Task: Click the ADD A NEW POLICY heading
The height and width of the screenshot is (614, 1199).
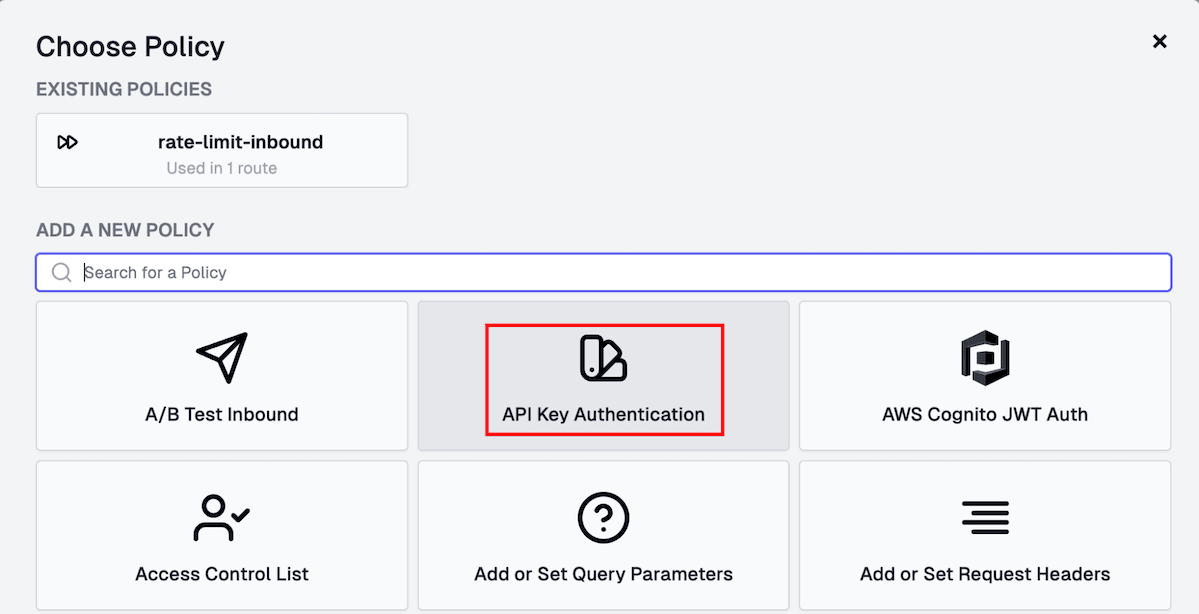Action: point(124,230)
